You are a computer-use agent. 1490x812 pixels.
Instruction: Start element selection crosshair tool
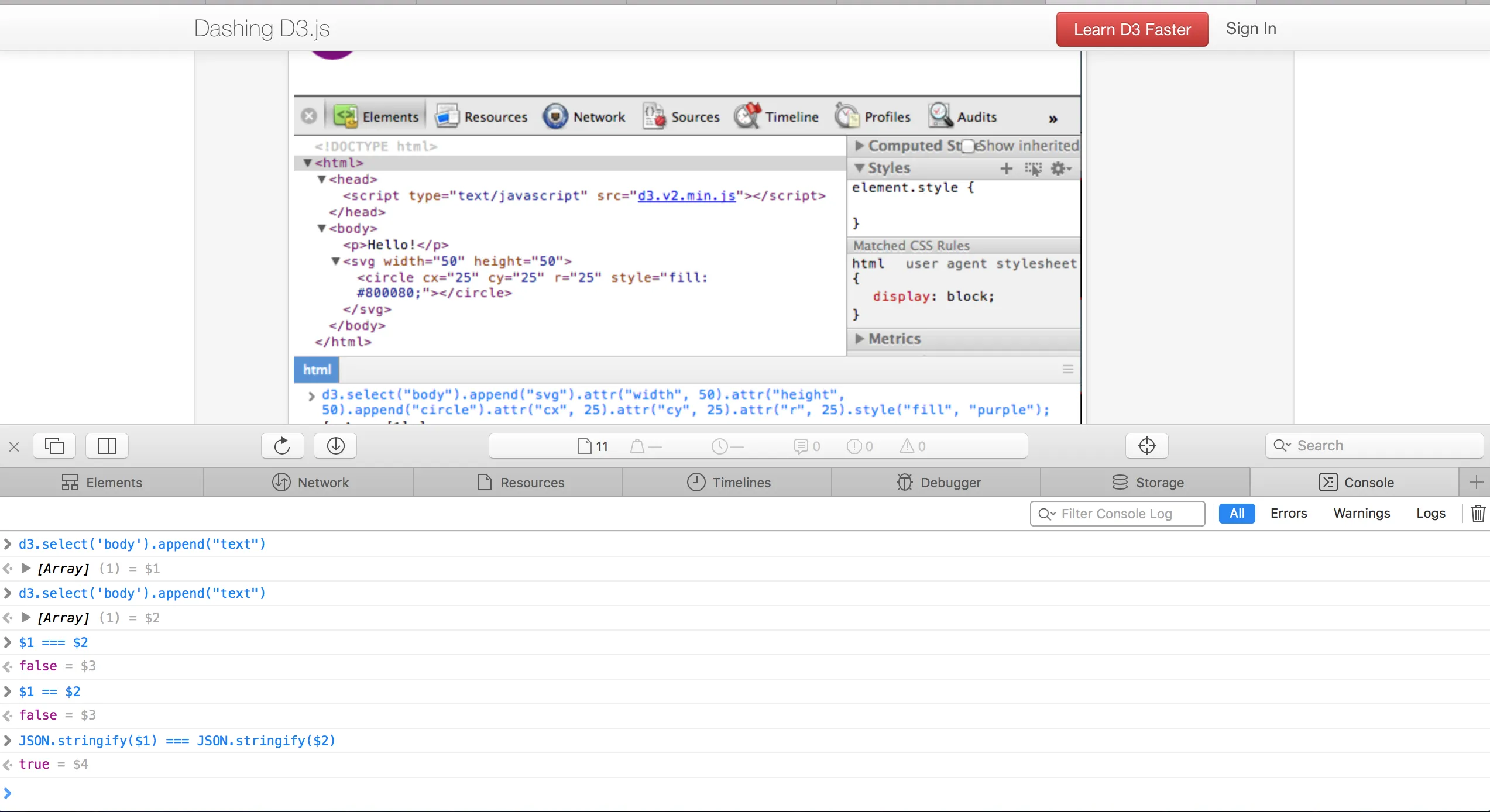[x=1146, y=446]
